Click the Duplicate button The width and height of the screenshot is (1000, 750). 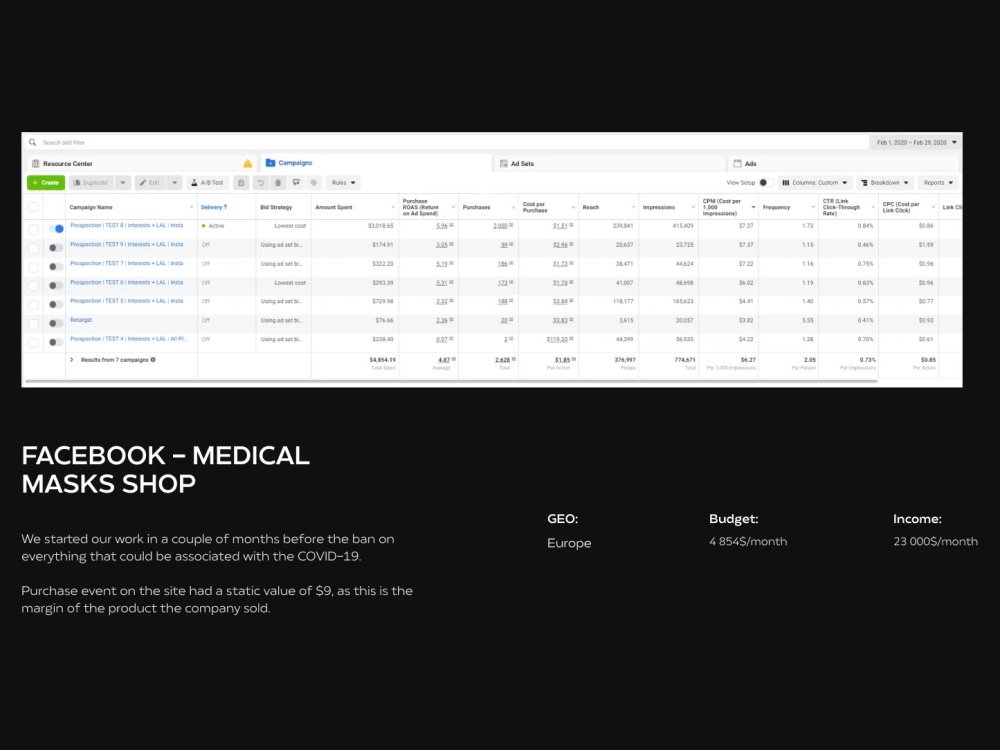[x=92, y=183]
